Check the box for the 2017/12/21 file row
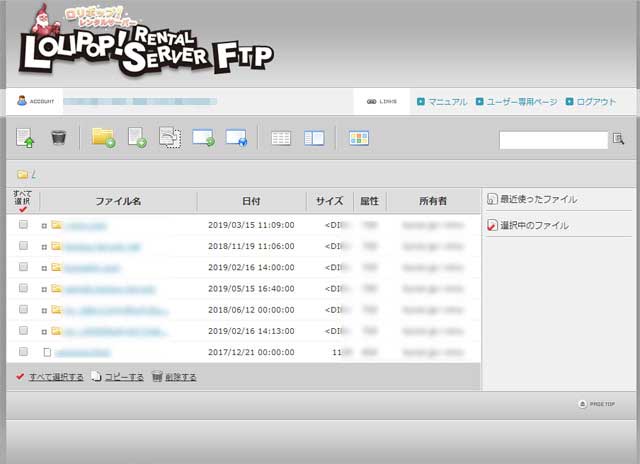The width and height of the screenshot is (640, 464). click(23, 352)
